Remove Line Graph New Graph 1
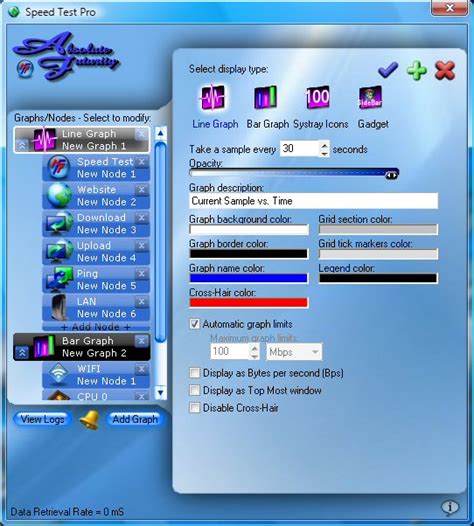474x526 pixels. (142, 134)
